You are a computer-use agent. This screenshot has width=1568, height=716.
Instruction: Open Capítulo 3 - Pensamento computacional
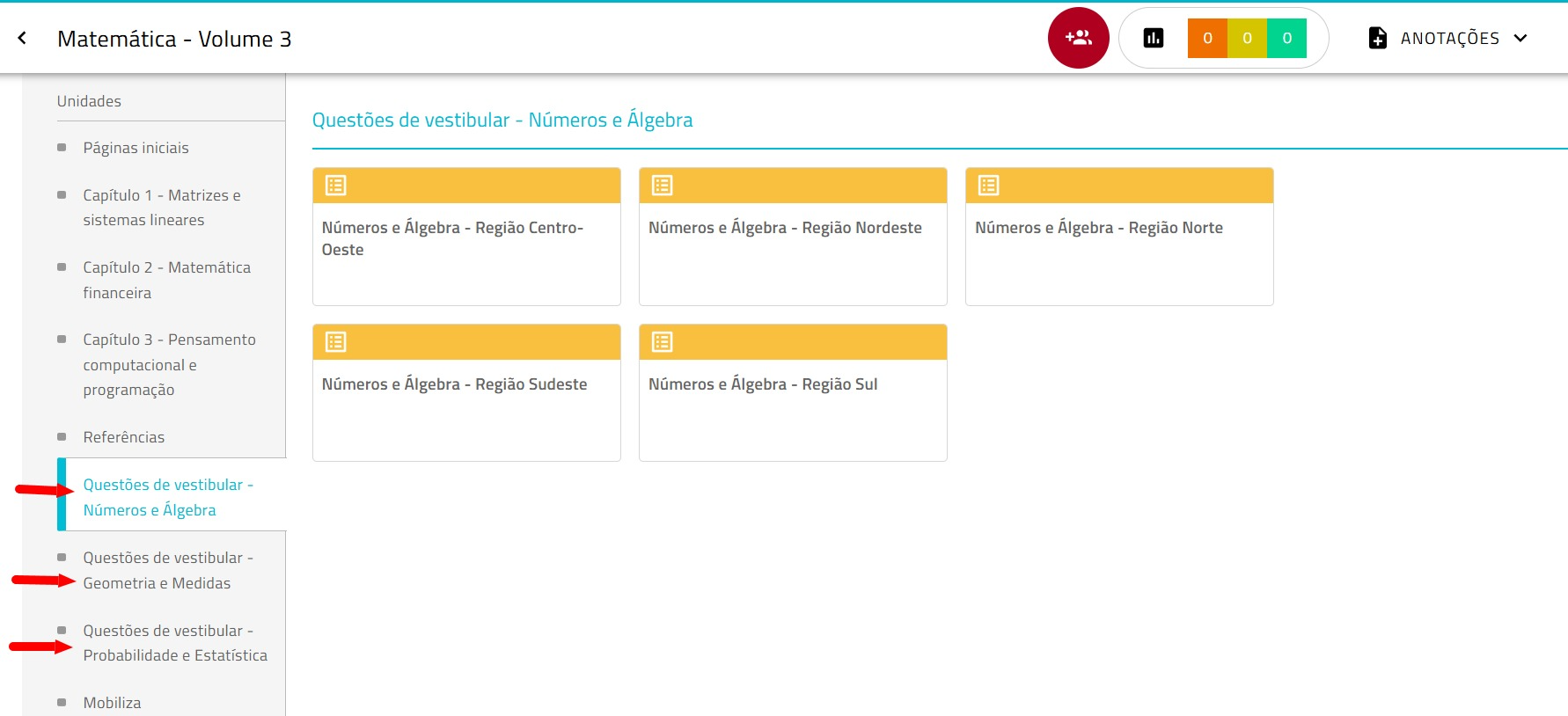pyautogui.click(x=170, y=364)
